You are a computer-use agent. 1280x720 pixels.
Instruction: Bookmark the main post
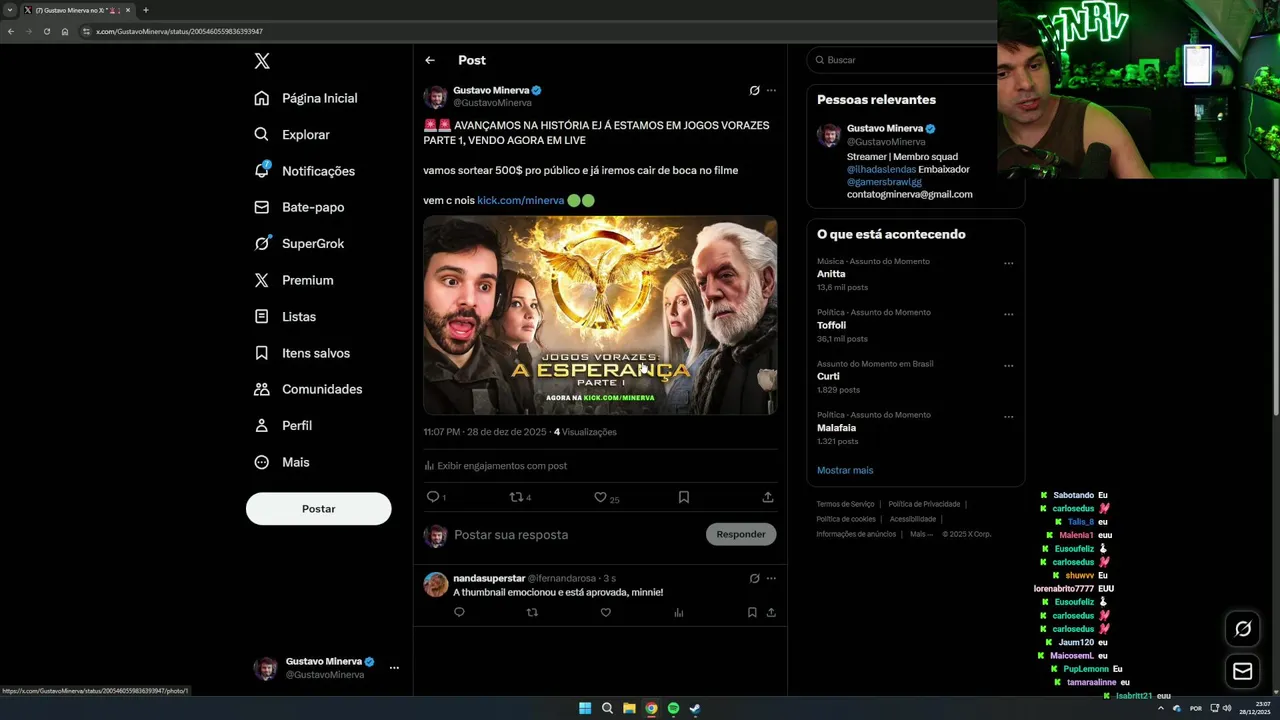[684, 497]
